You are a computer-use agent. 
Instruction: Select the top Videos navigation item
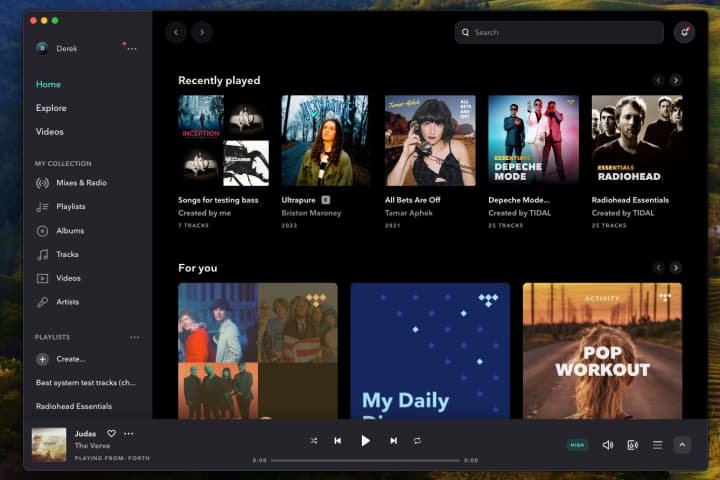coord(50,132)
